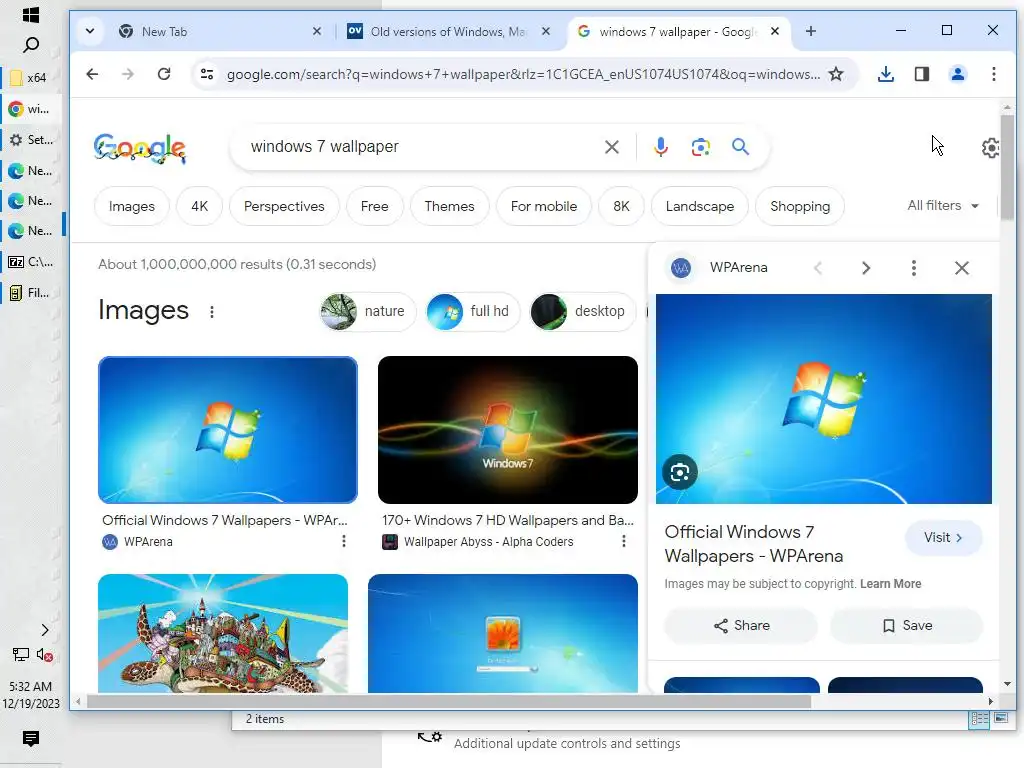Screen dimensions: 1024x768
Task: Open a new Chrome tab with plus
Action: pos(810,31)
